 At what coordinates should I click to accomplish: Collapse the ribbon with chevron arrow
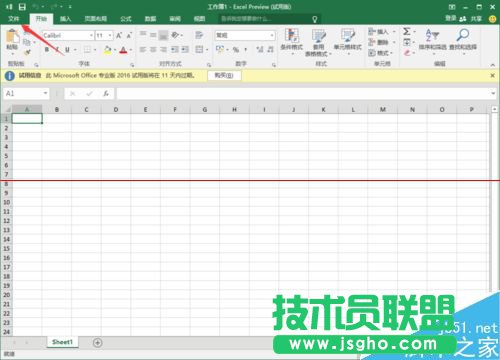coord(493,65)
